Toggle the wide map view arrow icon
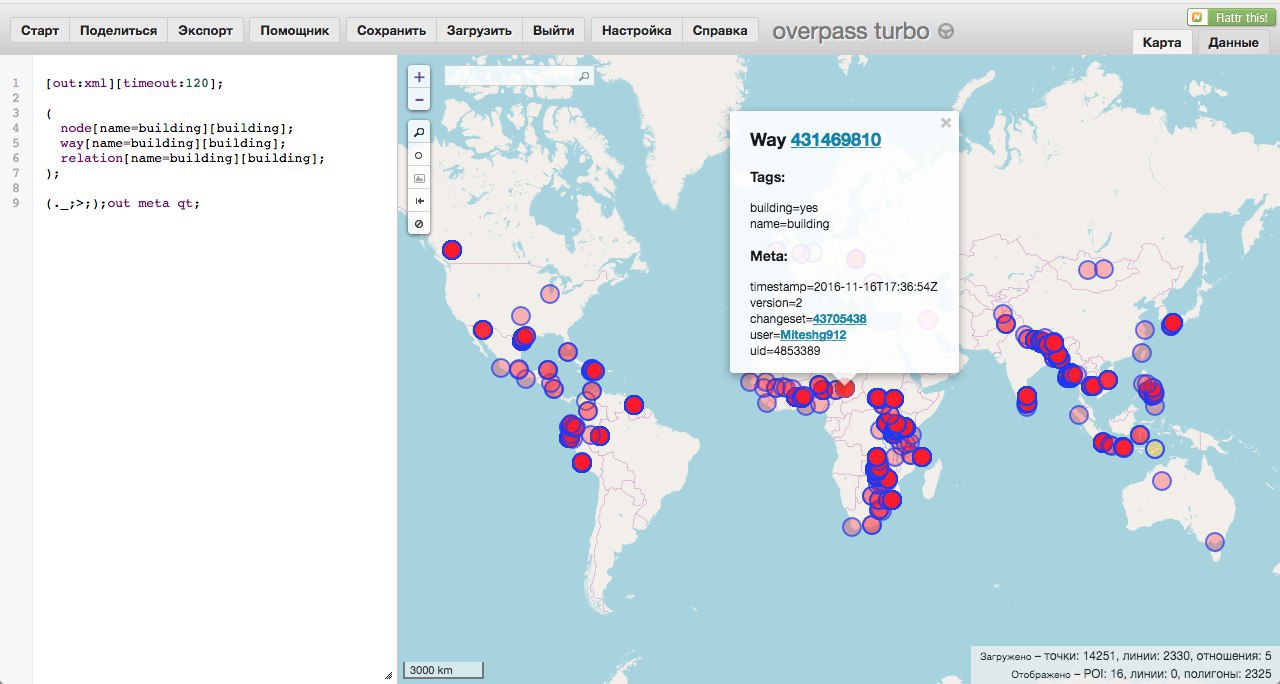 419,201
